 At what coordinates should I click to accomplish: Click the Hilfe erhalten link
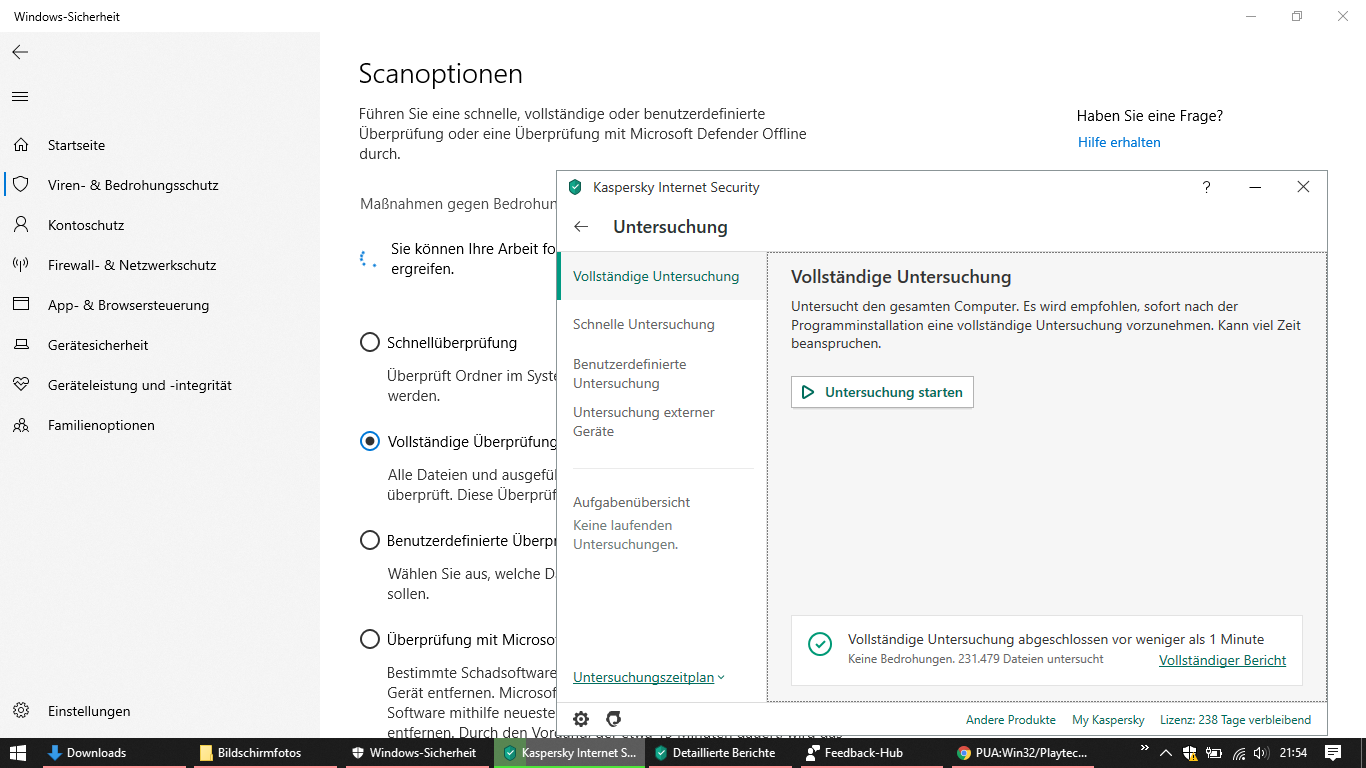point(1119,142)
